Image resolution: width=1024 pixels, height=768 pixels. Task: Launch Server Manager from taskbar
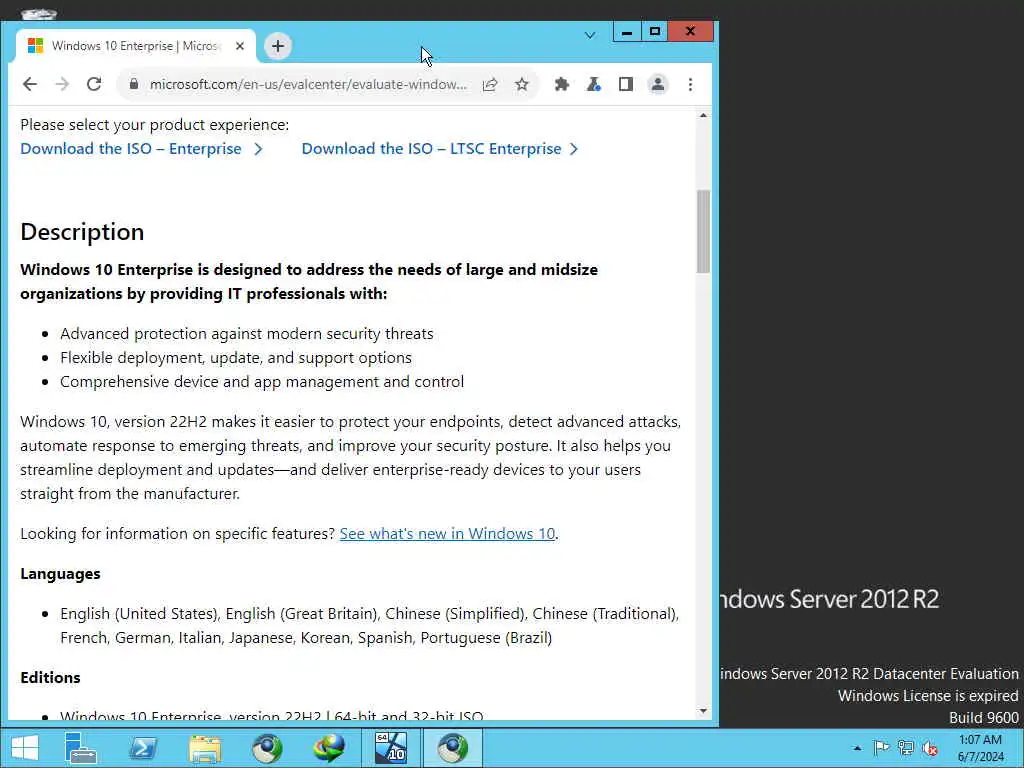pyautogui.click(x=80, y=748)
